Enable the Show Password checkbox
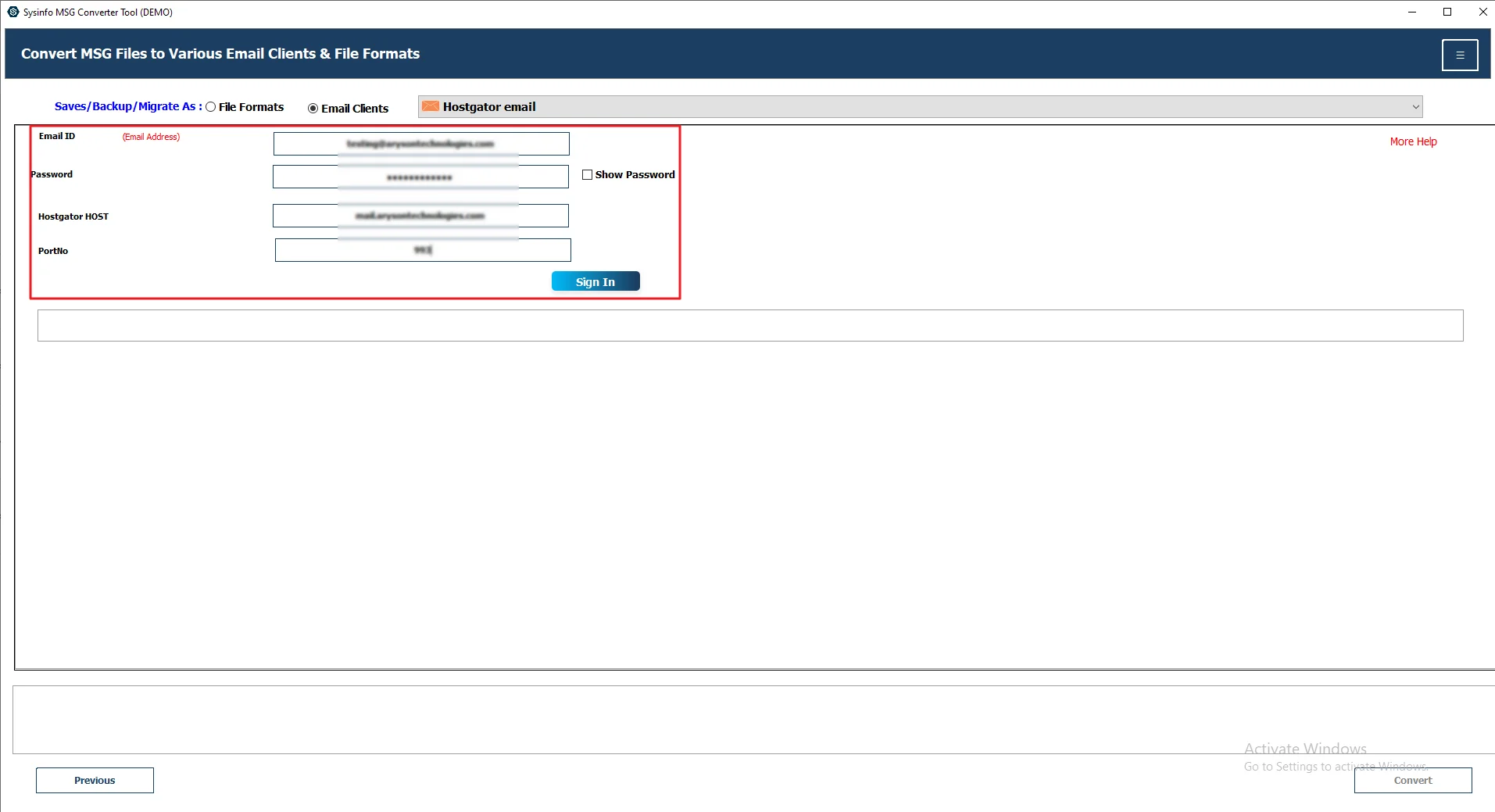Screen dimensions: 1495x812 click(x=587, y=174)
